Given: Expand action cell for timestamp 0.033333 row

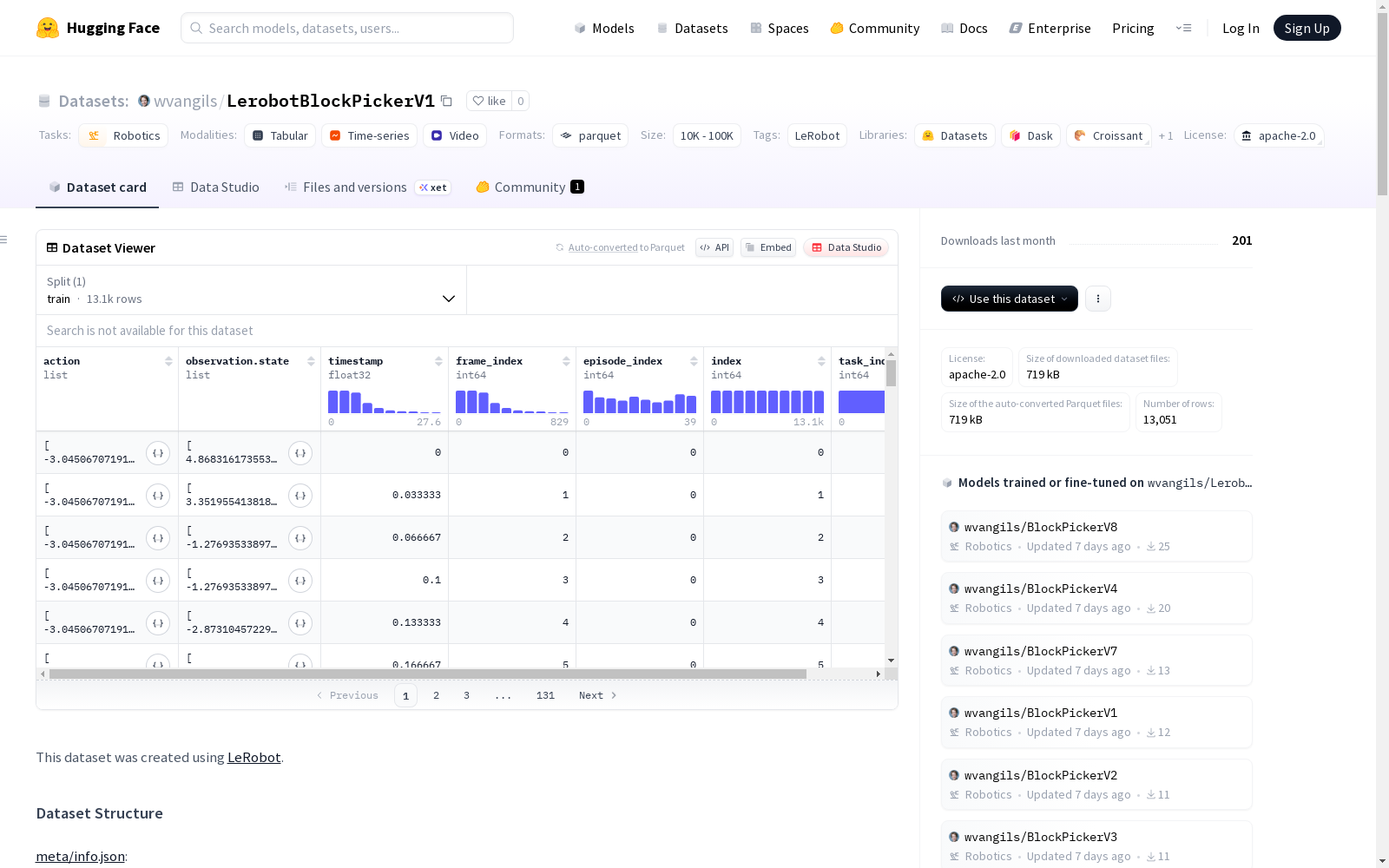Looking at the screenshot, I should pos(158,496).
